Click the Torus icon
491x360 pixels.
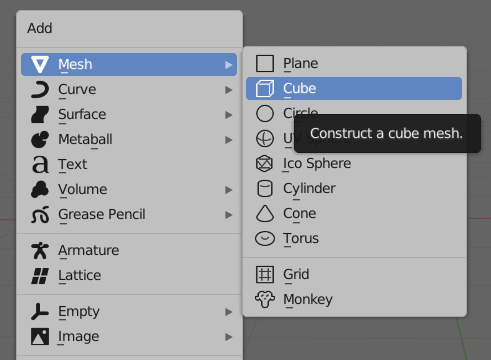click(x=265, y=238)
